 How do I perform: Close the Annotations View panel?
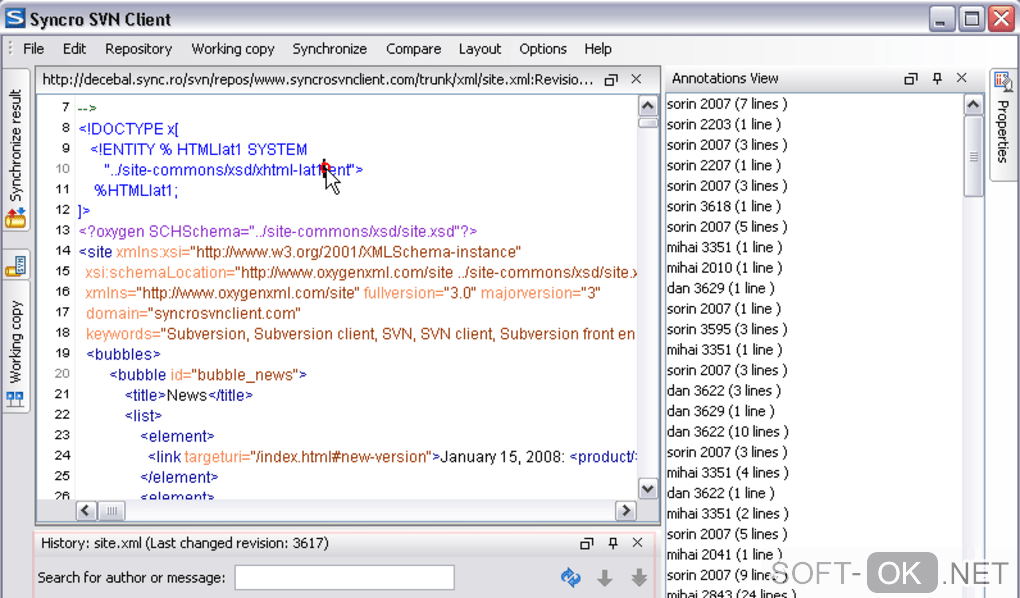click(962, 78)
